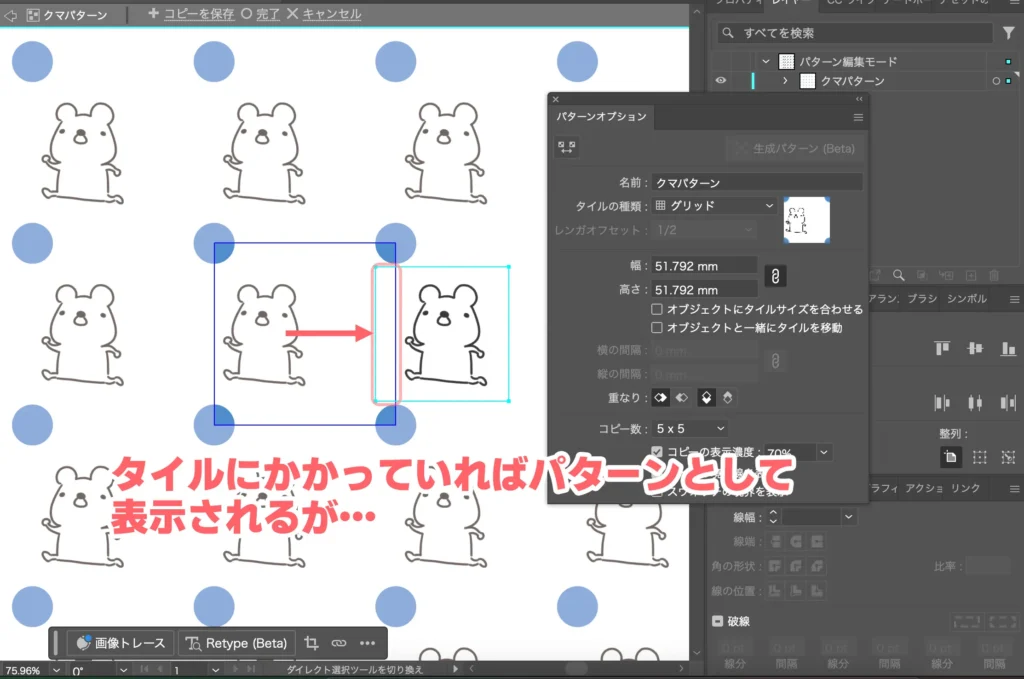Click the trash icon in the Layers panel
The image size is (1024, 679).
pos(995,275)
